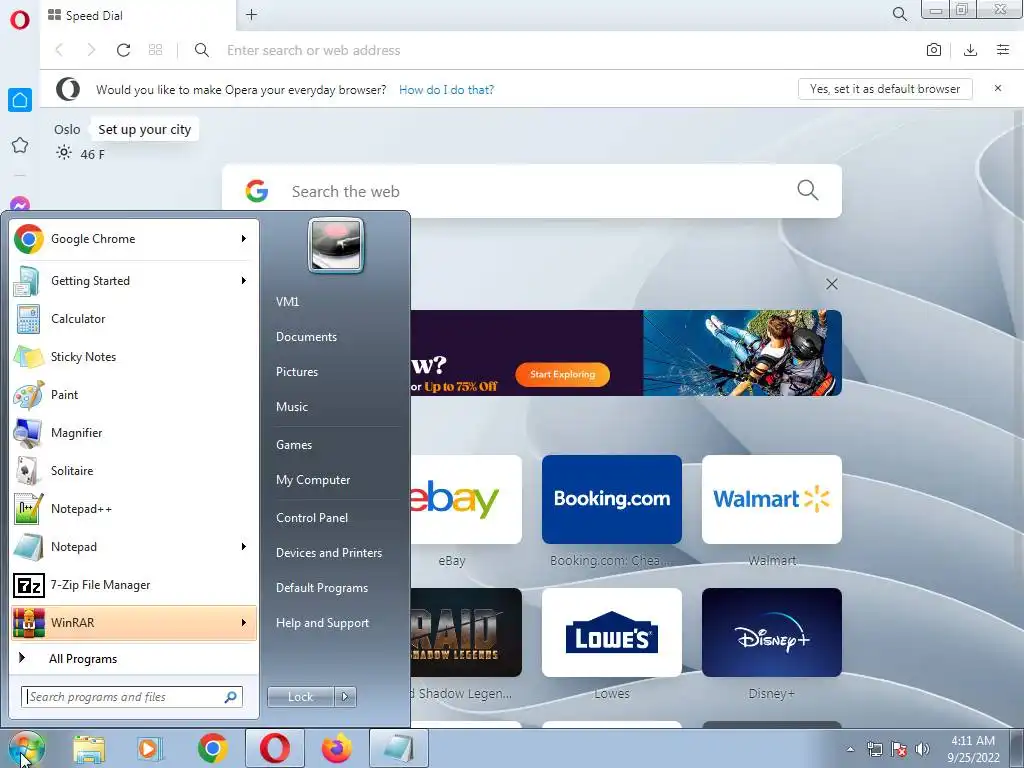The image size is (1024, 768).
Task: Launch Sticky Notes from Start menu
Action: pyautogui.click(x=134, y=357)
